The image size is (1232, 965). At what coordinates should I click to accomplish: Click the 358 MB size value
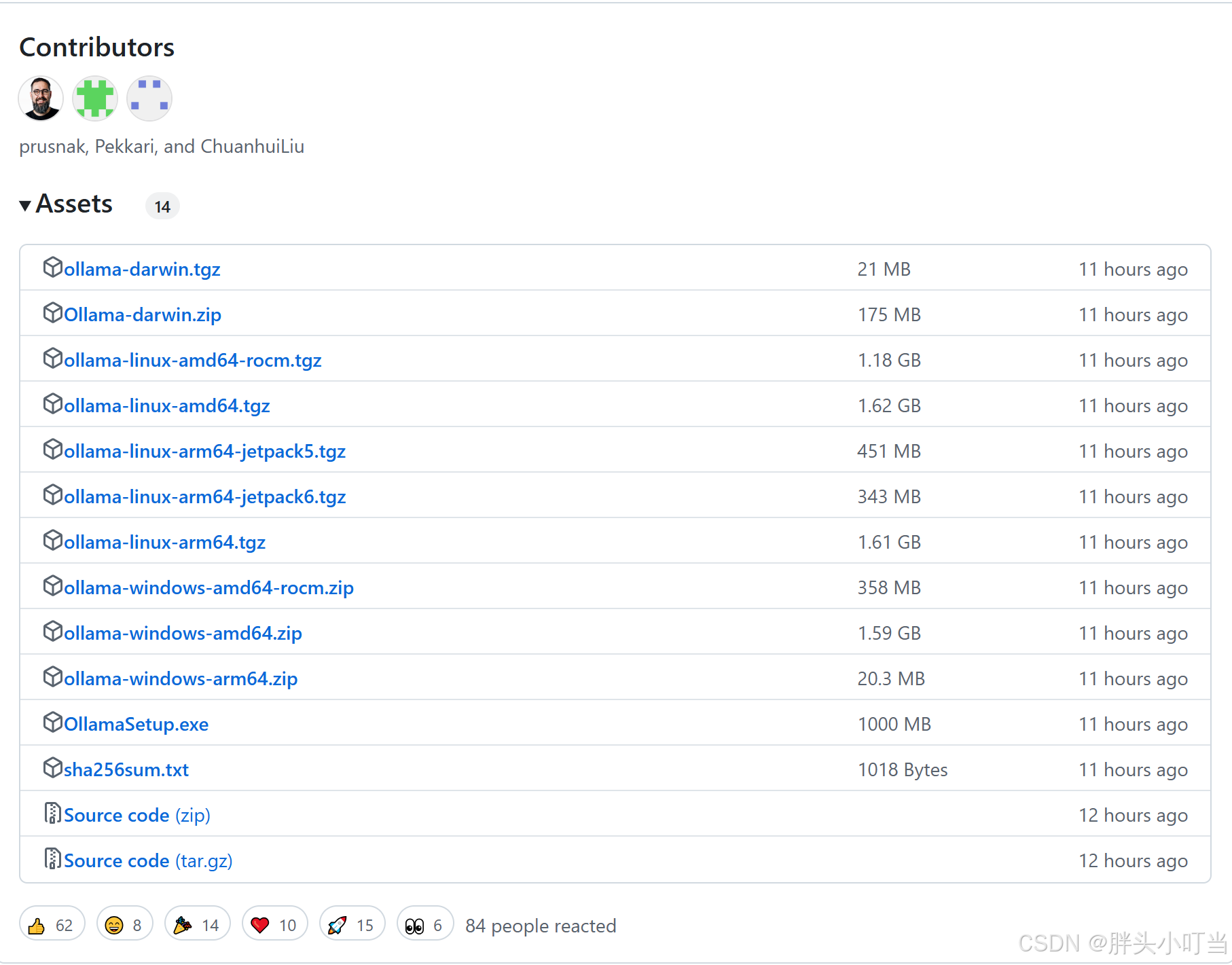coord(889,587)
